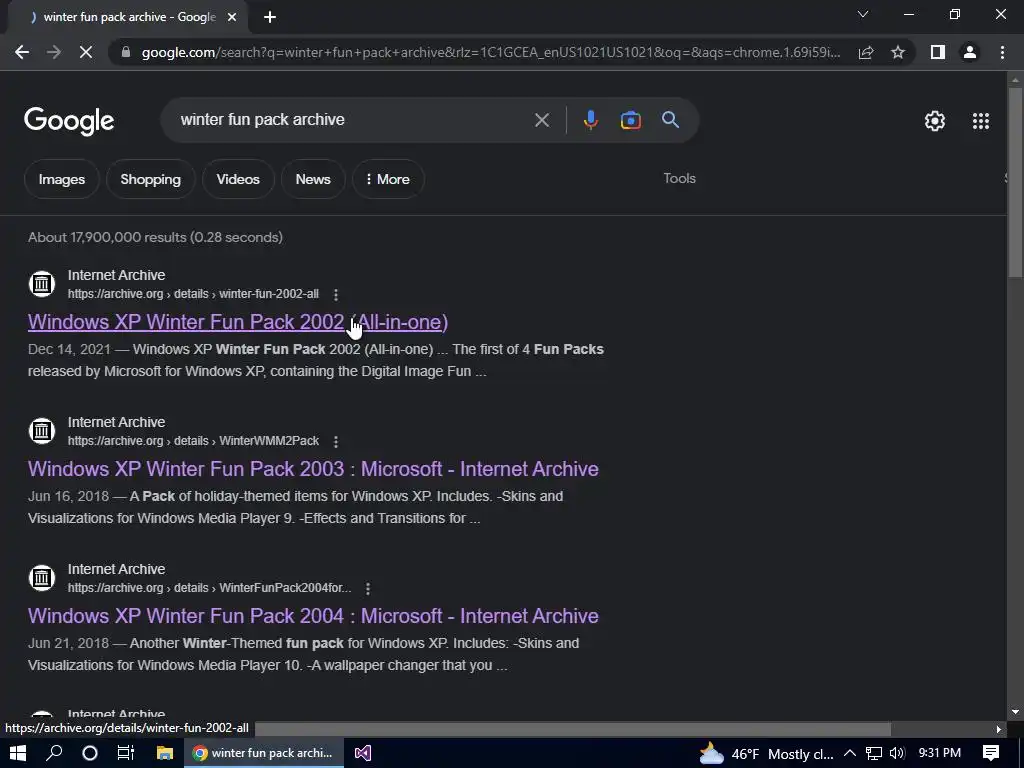The image size is (1024, 768).
Task: Open Google quick settings gear
Action: point(935,121)
